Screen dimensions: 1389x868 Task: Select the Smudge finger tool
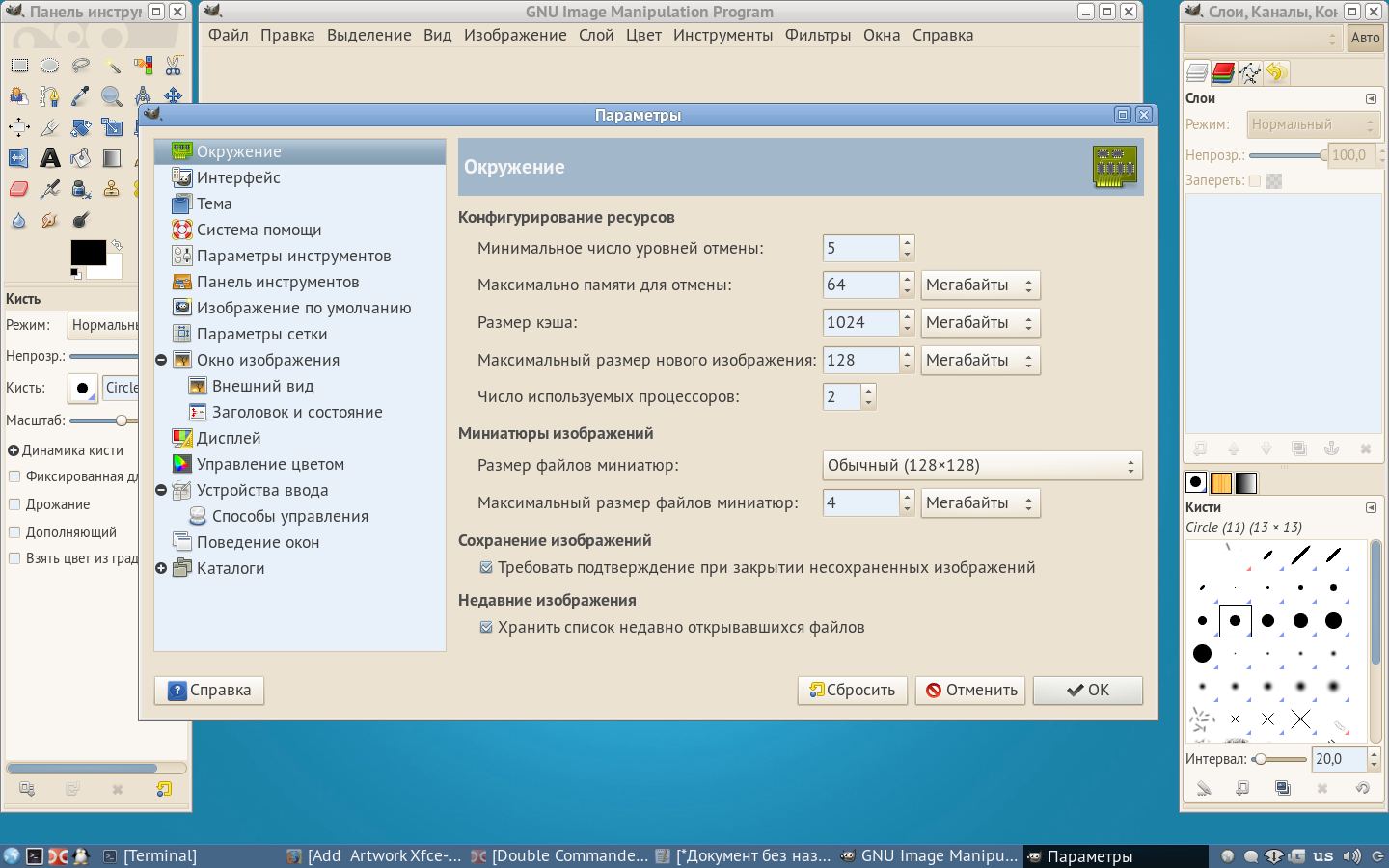[50, 220]
